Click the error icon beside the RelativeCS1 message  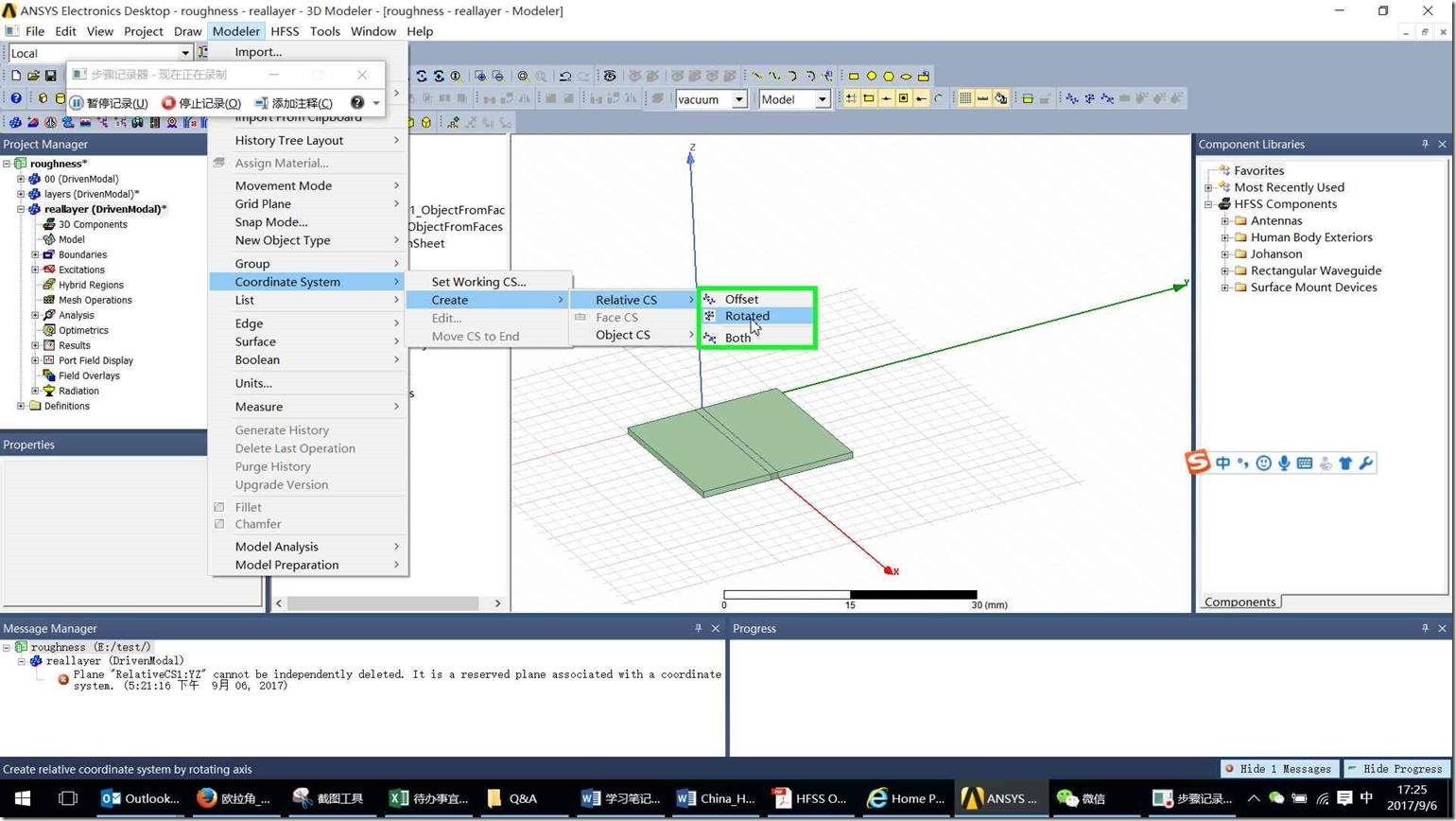pyautogui.click(x=63, y=680)
